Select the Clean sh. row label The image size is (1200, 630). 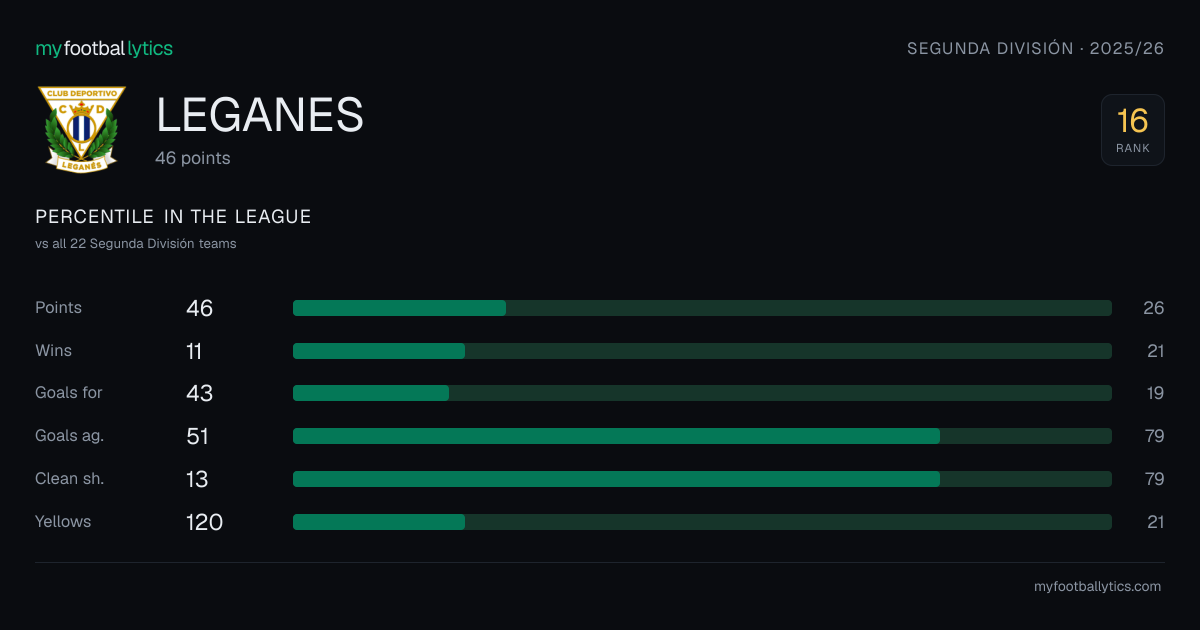69,479
